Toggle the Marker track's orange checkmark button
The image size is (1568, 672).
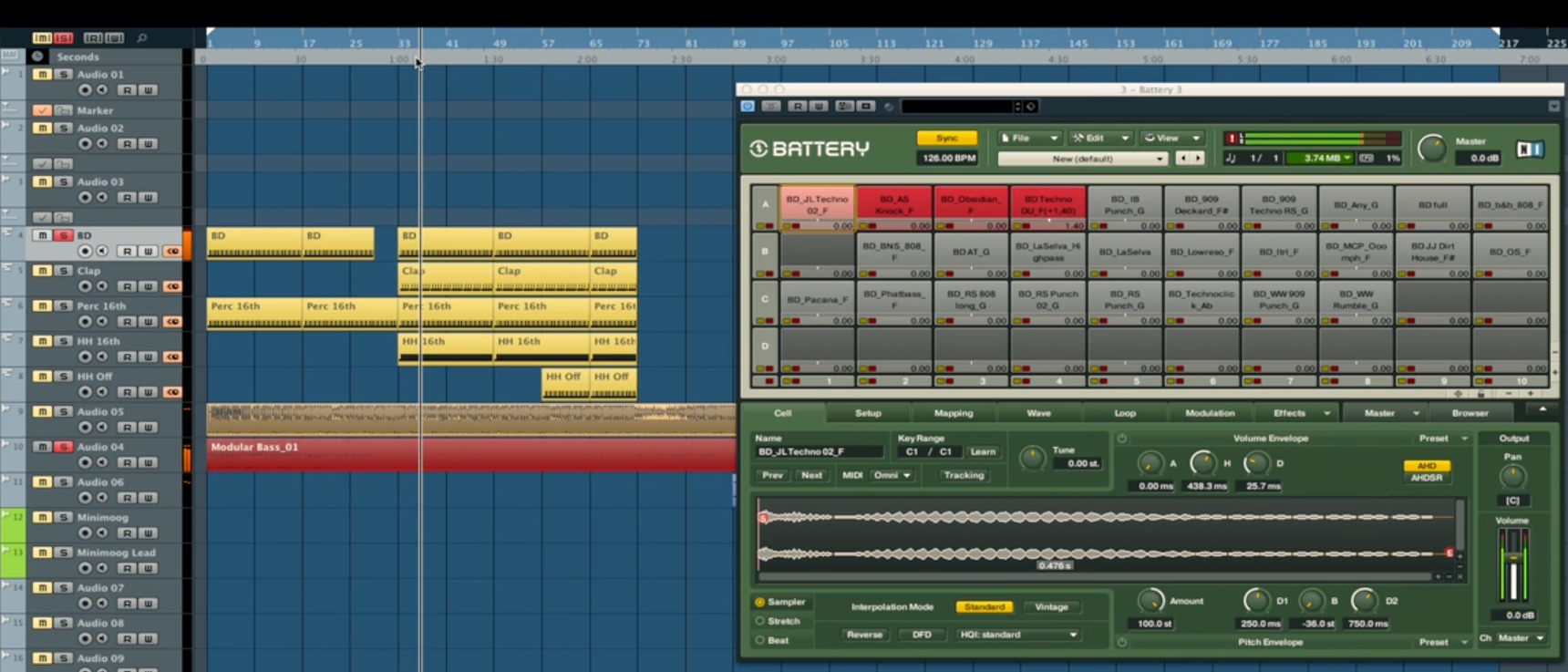click(42, 110)
